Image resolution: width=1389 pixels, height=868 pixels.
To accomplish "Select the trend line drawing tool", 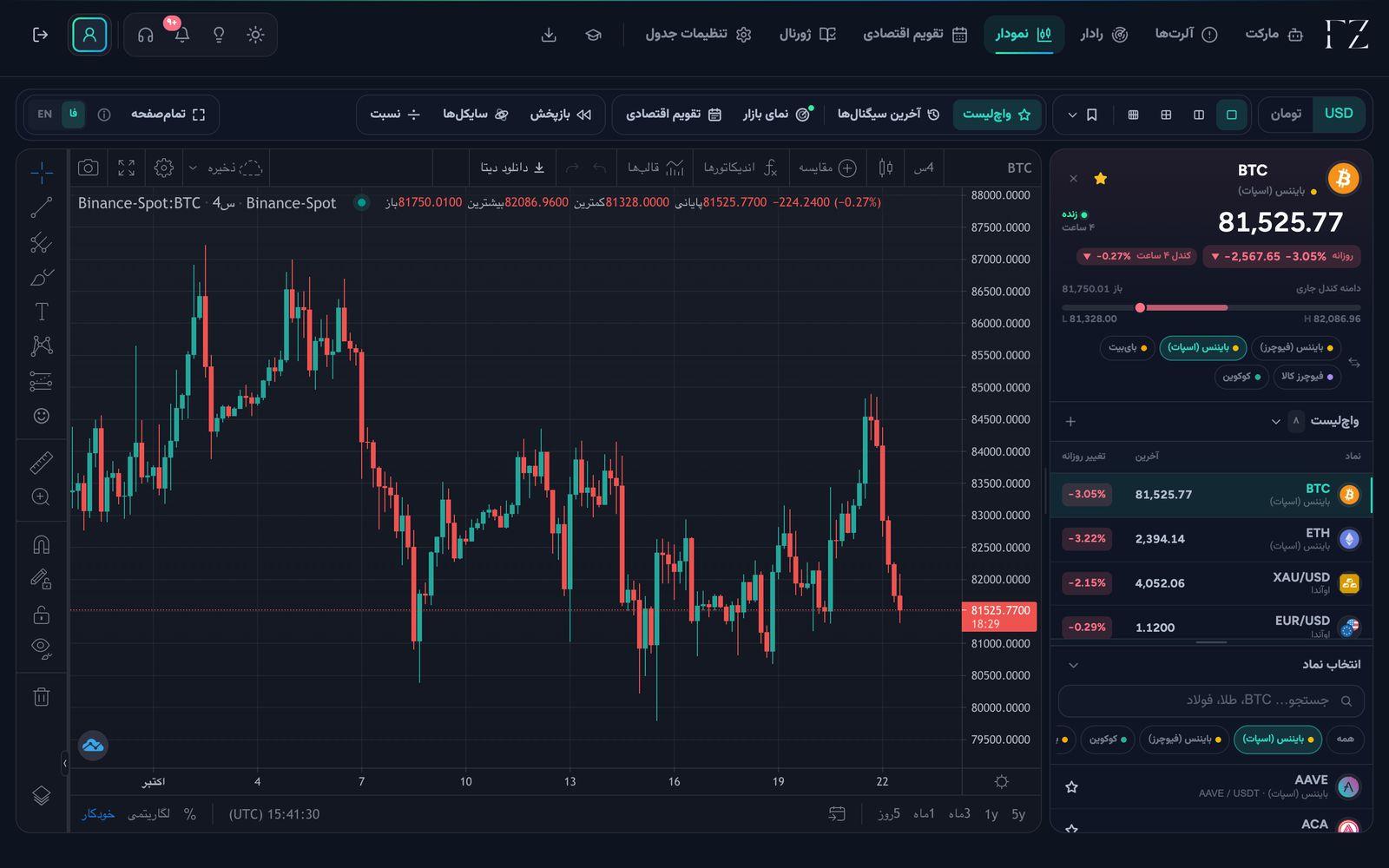I will pyautogui.click(x=41, y=207).
